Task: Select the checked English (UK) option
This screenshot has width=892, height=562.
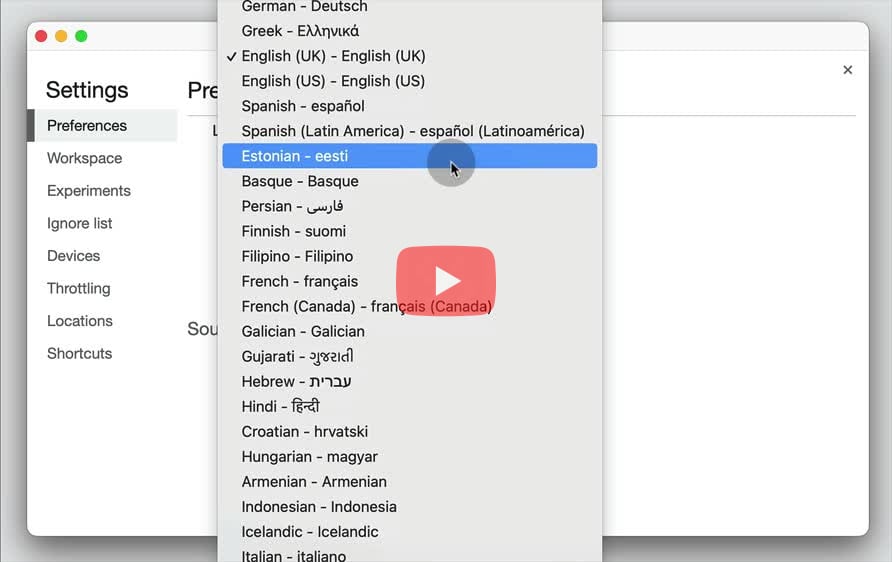Action: tap(410, 56)
